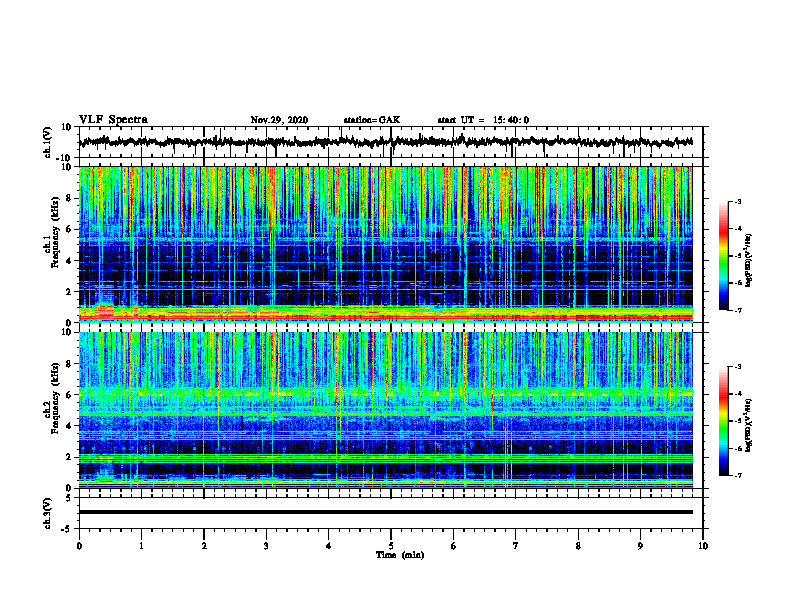The height and width of the screenshot is (612, 792).
Task: Click time axis tick label "1"
Action: pos(141,546)
